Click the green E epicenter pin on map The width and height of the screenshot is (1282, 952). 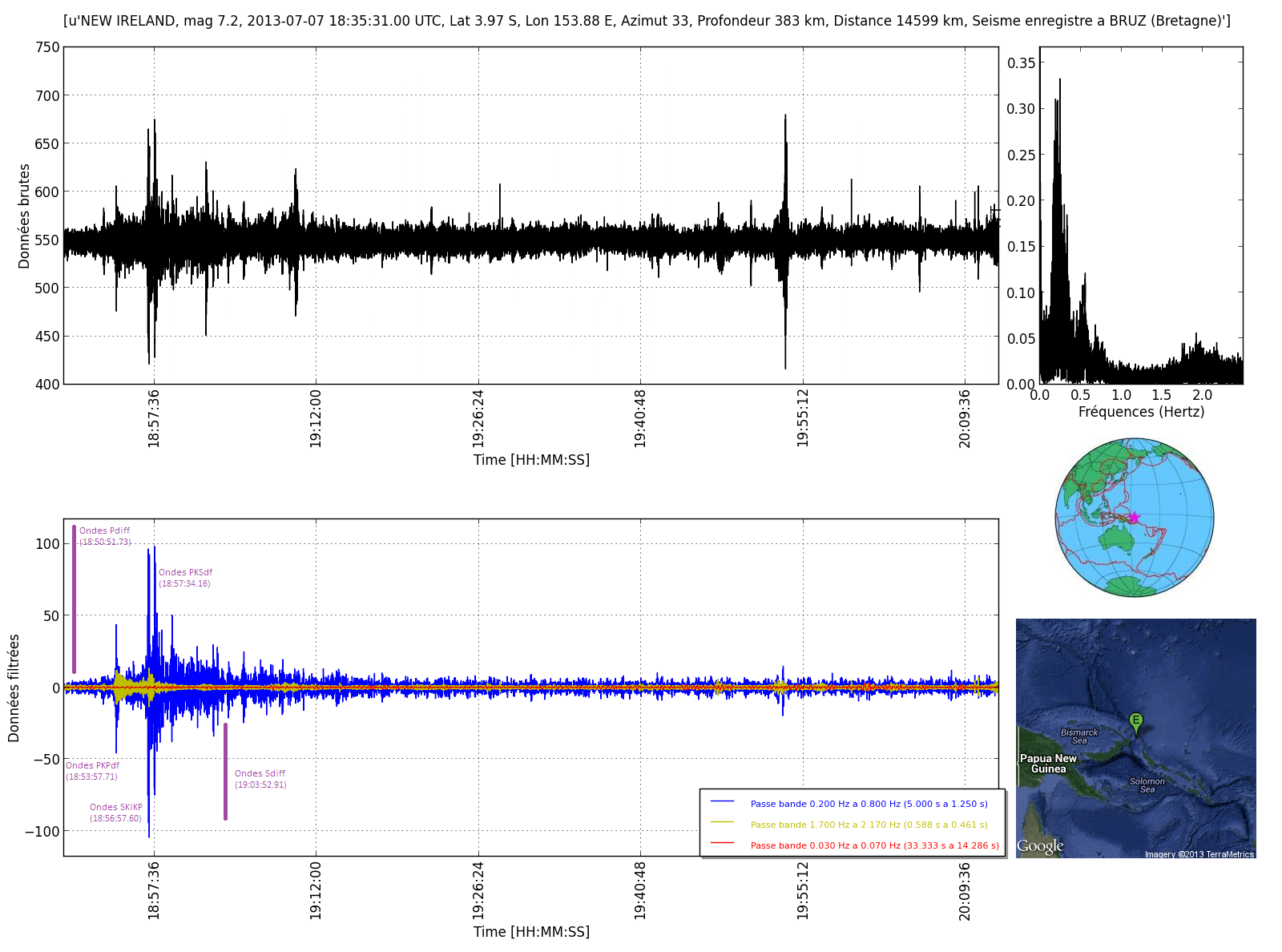1135,721
